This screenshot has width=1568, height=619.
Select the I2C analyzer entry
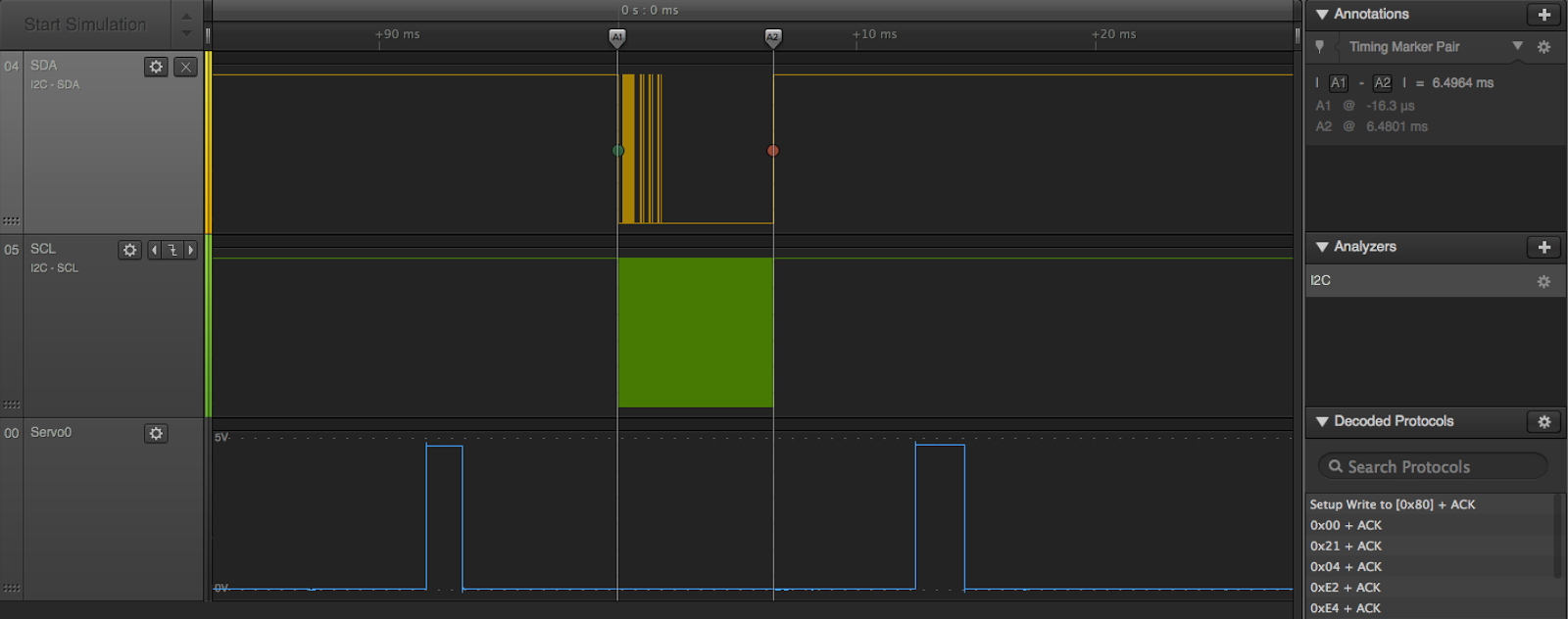click(1435, 281)
